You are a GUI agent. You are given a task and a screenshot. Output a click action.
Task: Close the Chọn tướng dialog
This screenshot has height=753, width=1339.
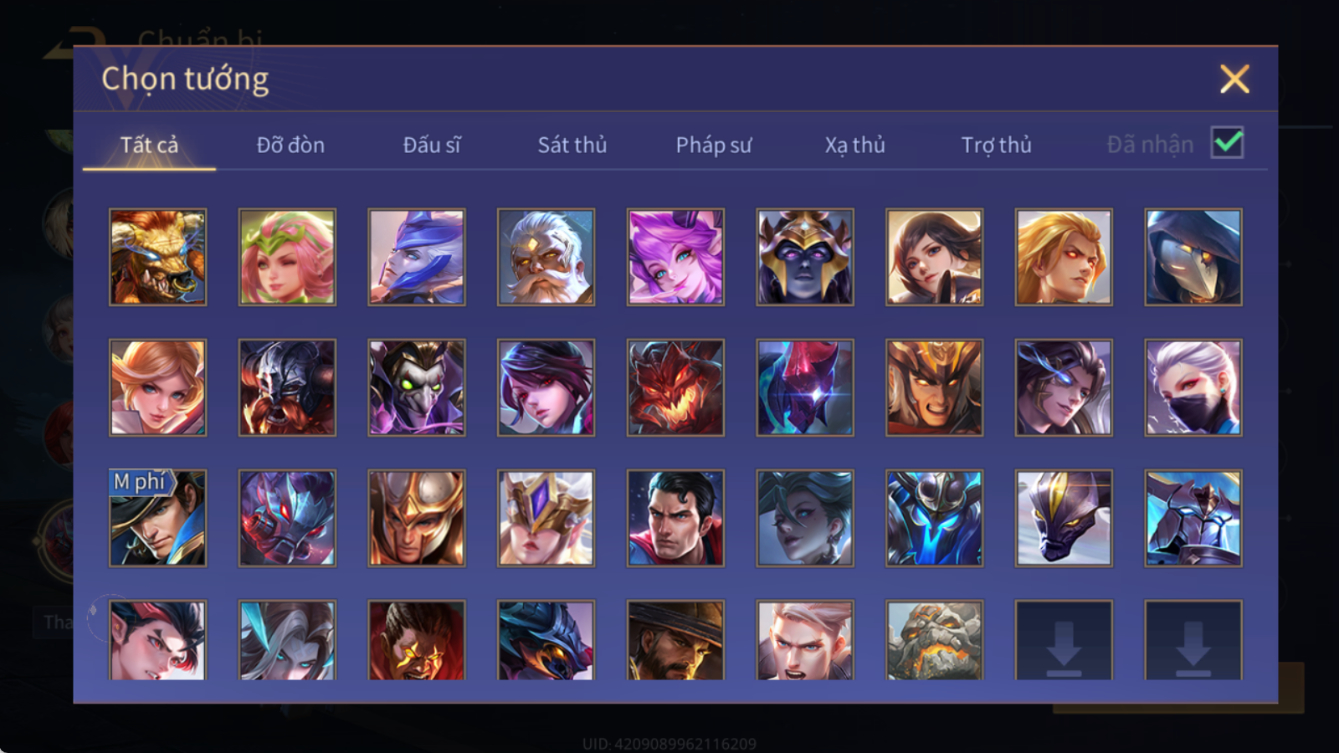tap(1235, 79)
